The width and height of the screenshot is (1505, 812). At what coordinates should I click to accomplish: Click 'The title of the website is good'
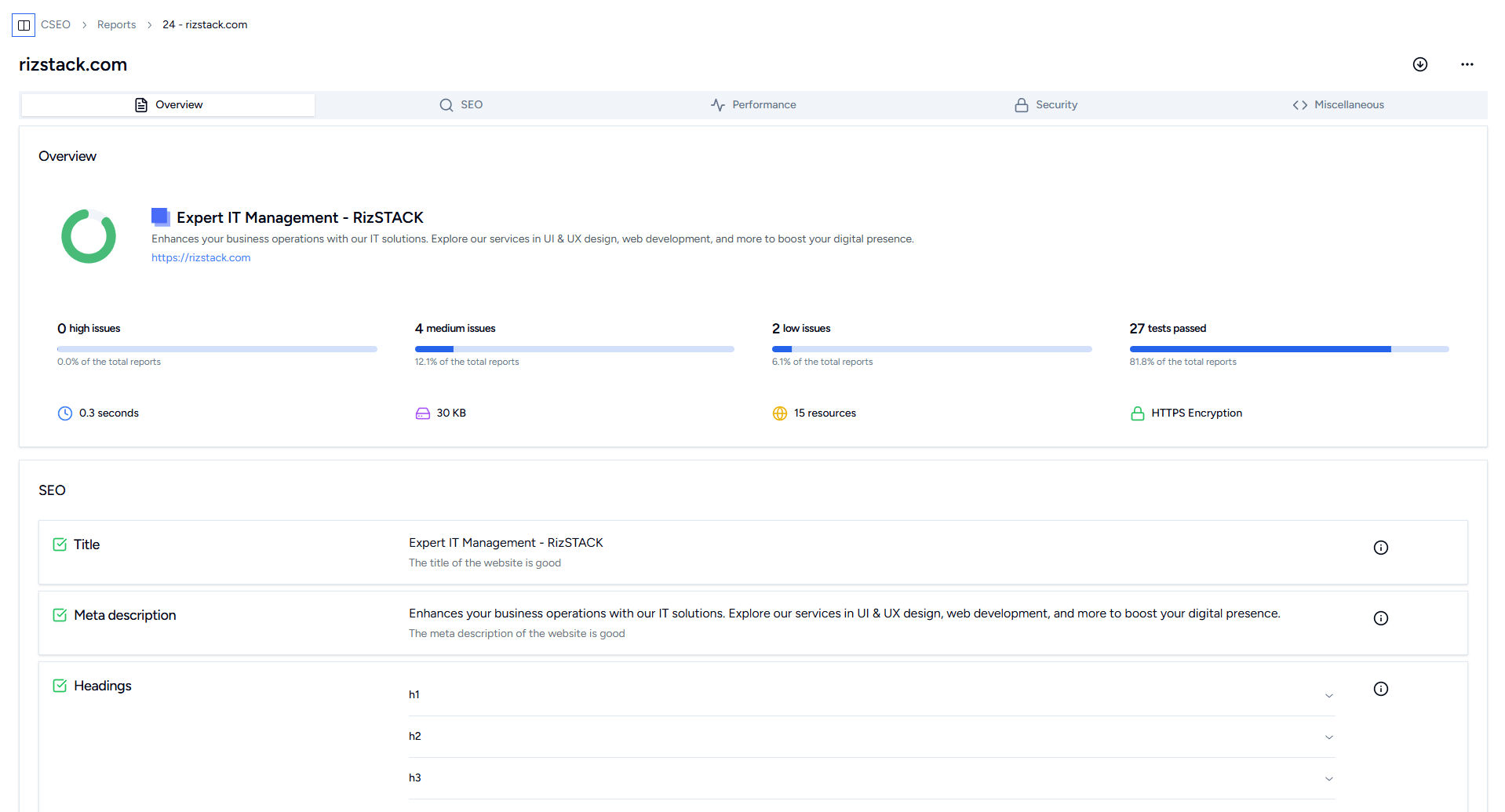485,563
